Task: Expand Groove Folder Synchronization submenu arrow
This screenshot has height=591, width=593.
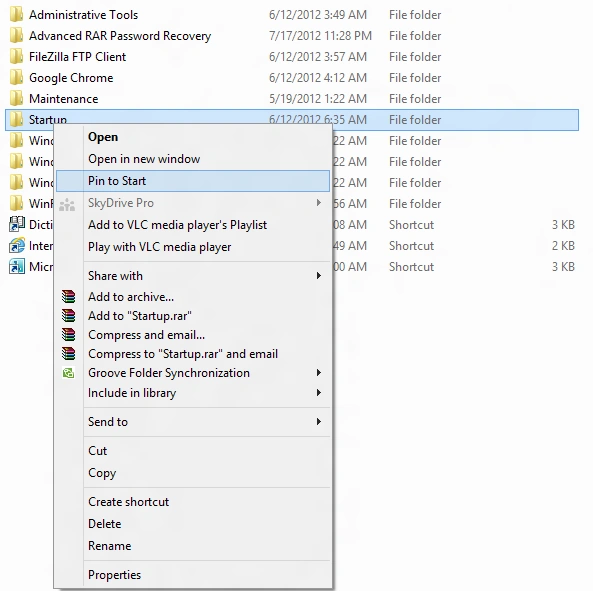Action: pyautogui.click(x=319, y=373)
